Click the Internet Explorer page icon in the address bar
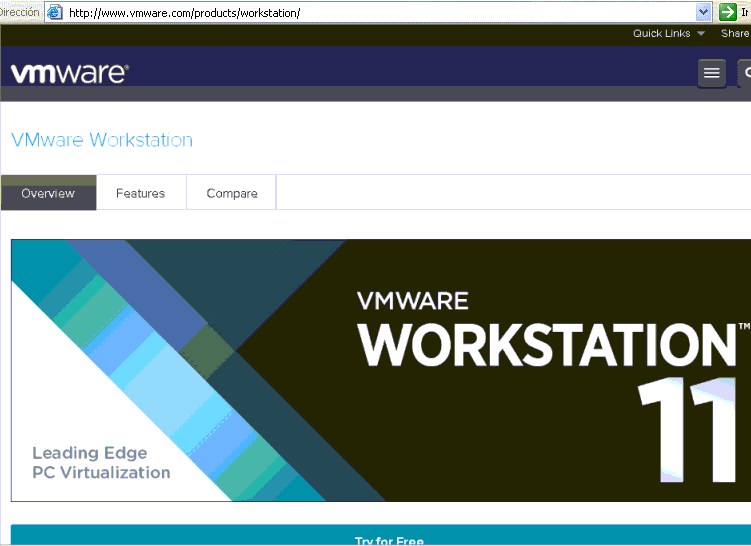The height and width of the screenshot is (546, 751). 55,12
